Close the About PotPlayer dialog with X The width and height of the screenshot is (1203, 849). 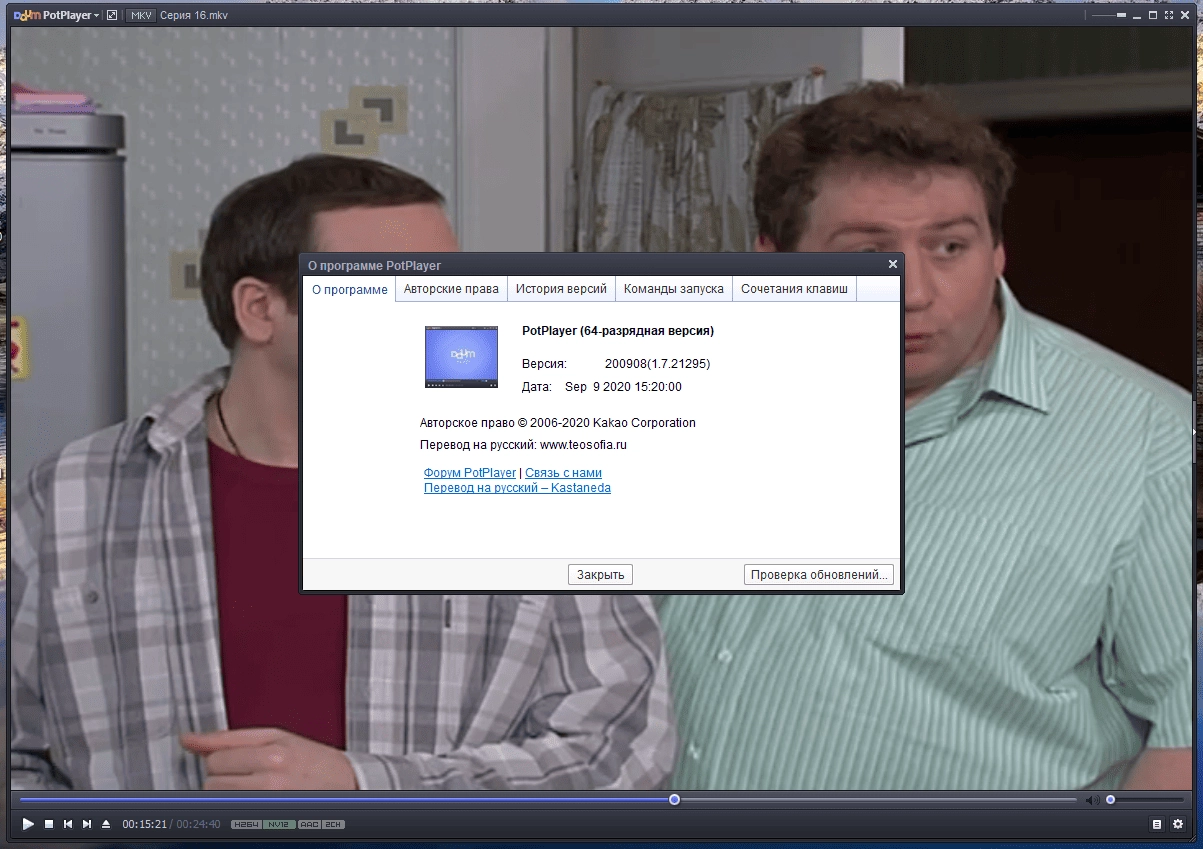pos(893,264)
